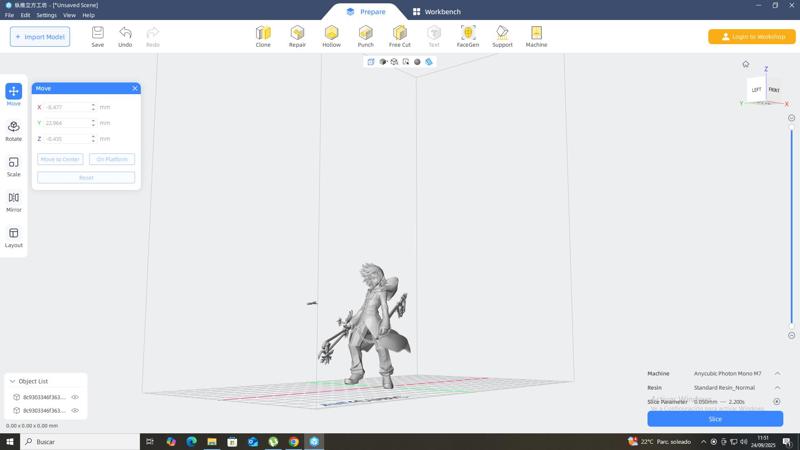Click the Windows Start button
Screen dimensions: 800x450
[10, 441]
